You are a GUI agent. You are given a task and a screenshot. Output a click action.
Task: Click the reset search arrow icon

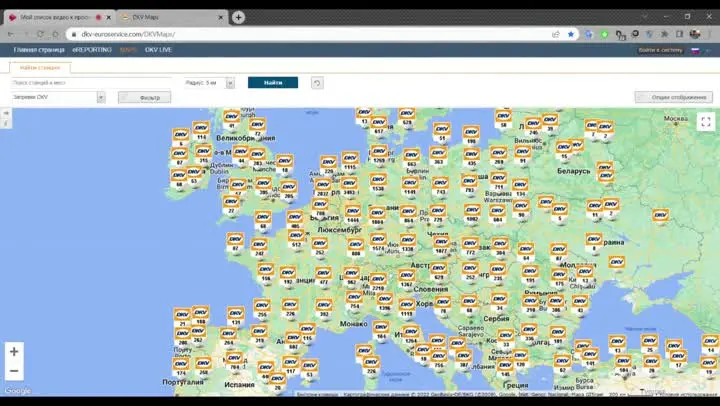click(x=317, y=83)
